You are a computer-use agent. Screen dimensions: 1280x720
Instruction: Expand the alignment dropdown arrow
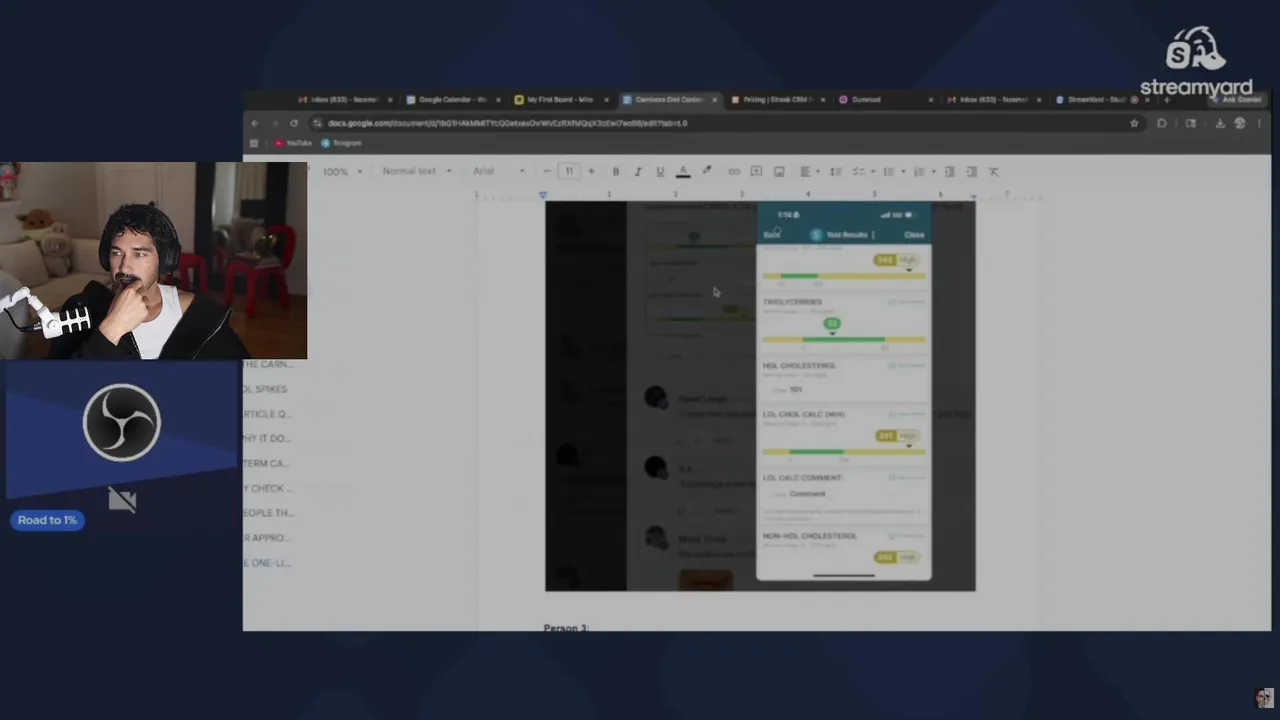[816, 171]
